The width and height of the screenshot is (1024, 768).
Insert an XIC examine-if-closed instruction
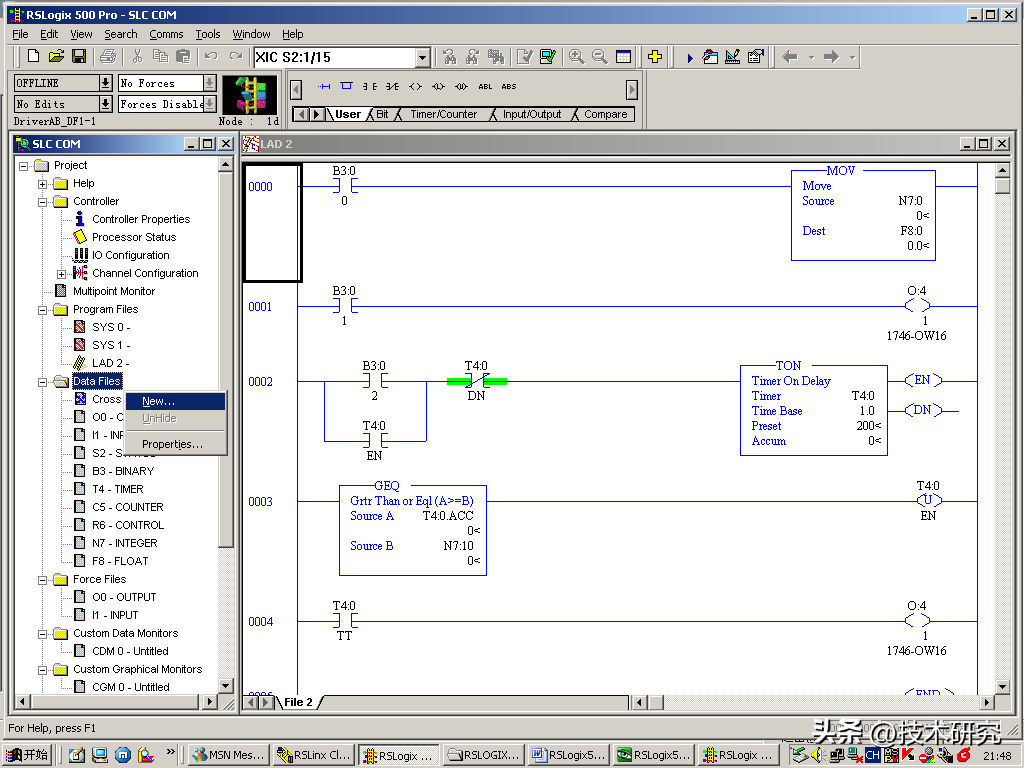coord(370,86)
